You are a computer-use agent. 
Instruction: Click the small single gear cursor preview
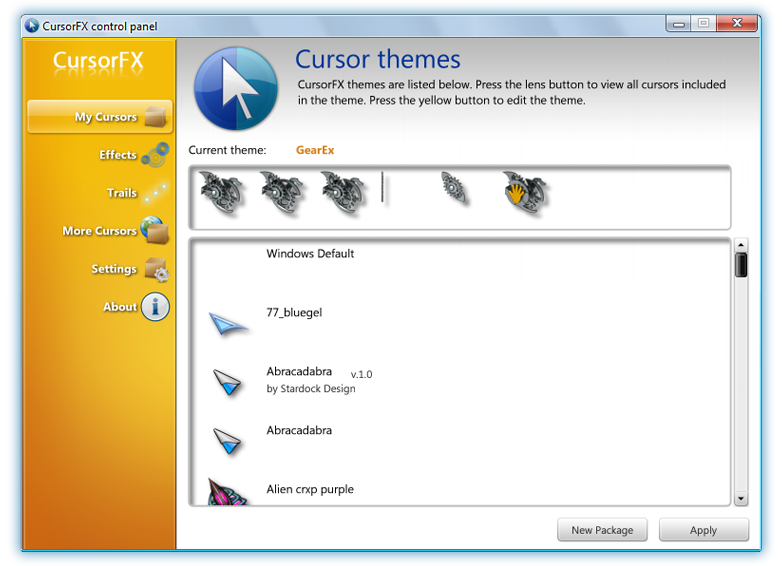[454, 188]
